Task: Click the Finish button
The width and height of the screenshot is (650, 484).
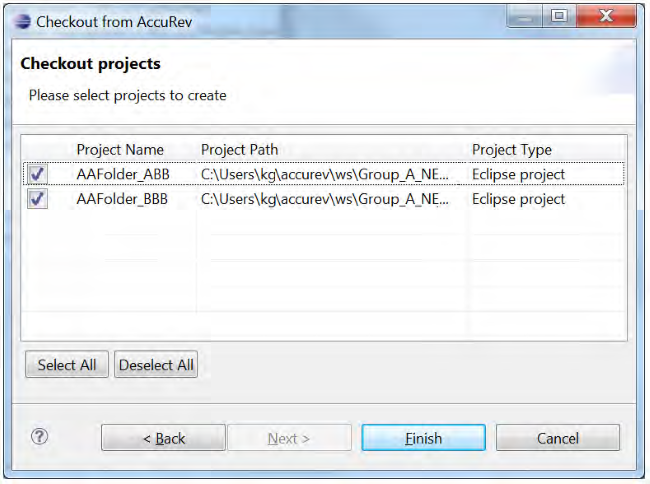Action: [423, 438]
